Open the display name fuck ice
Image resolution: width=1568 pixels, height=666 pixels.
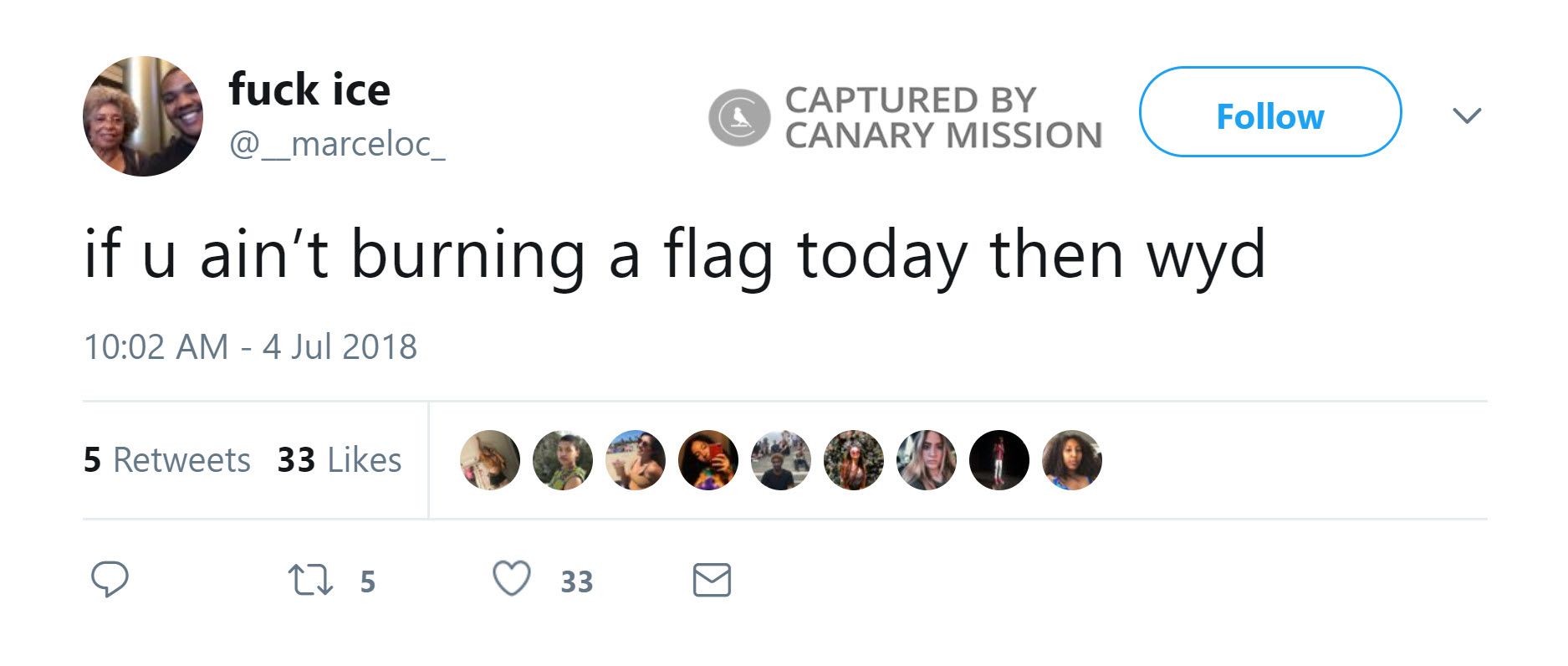pyautogui.click(x=309, y=89)
